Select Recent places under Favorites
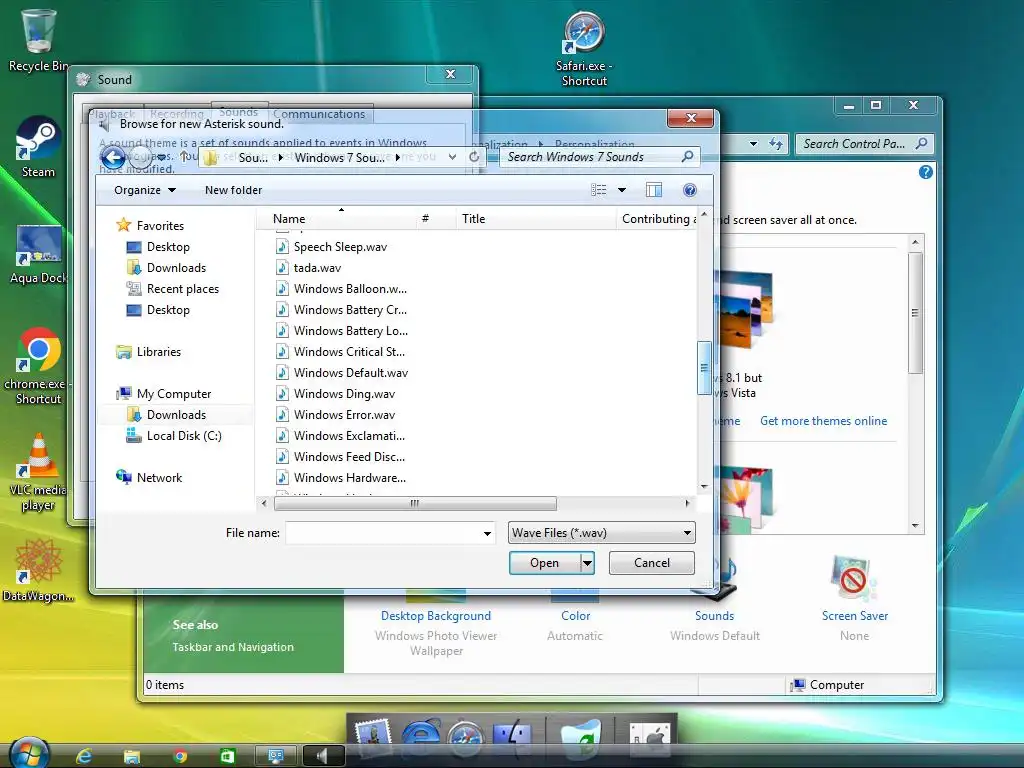Screen dimensions: 1024x768 click(x=183, y=289)
